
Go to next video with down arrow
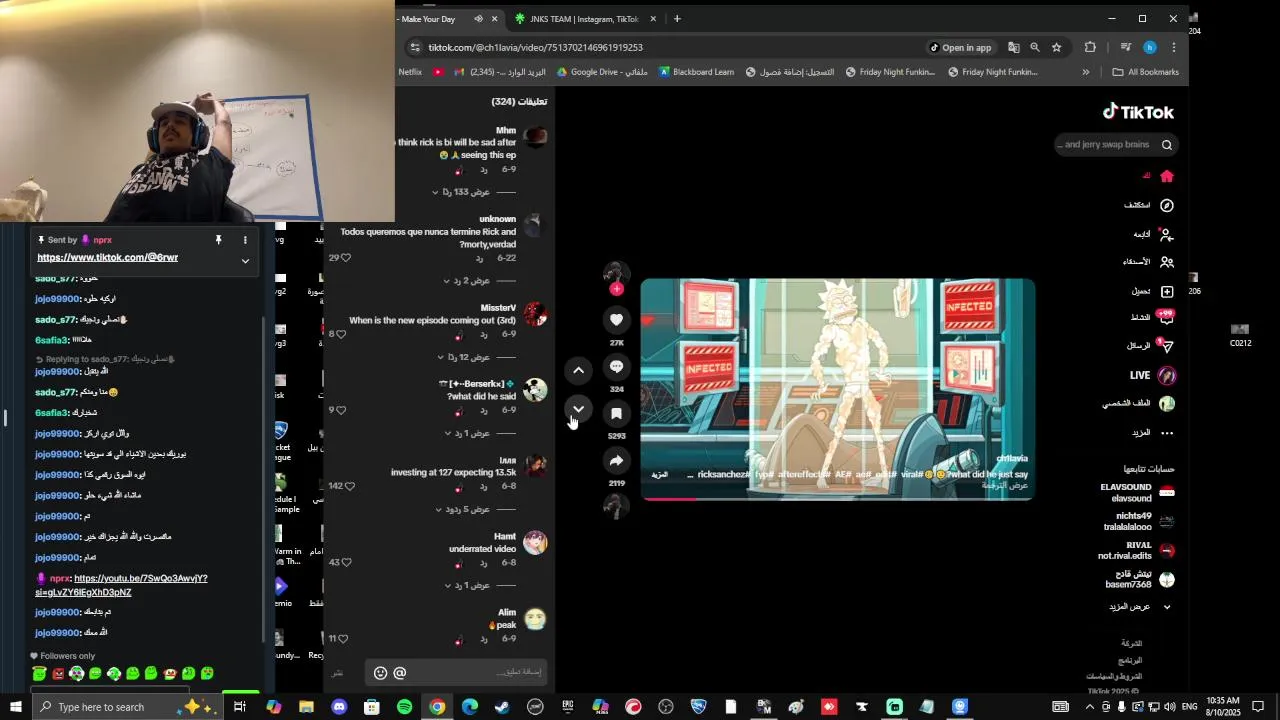coord(578,409)
